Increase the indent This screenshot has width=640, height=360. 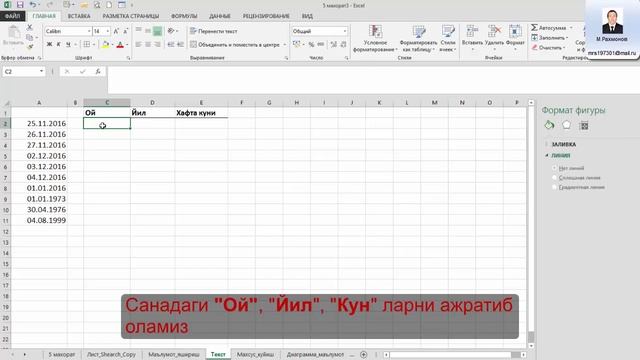pyautogui.click(x=180, y=44)
